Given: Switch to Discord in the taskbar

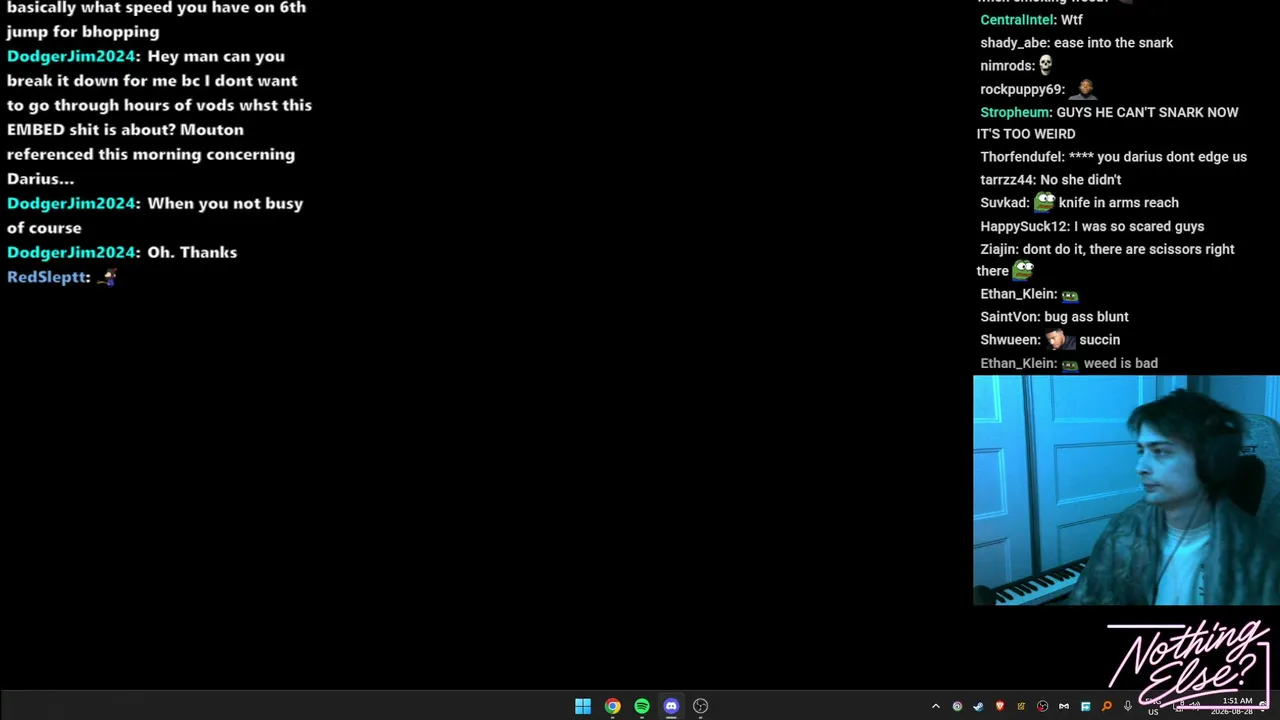Looking at the screenshot, I should coord(671,706).
